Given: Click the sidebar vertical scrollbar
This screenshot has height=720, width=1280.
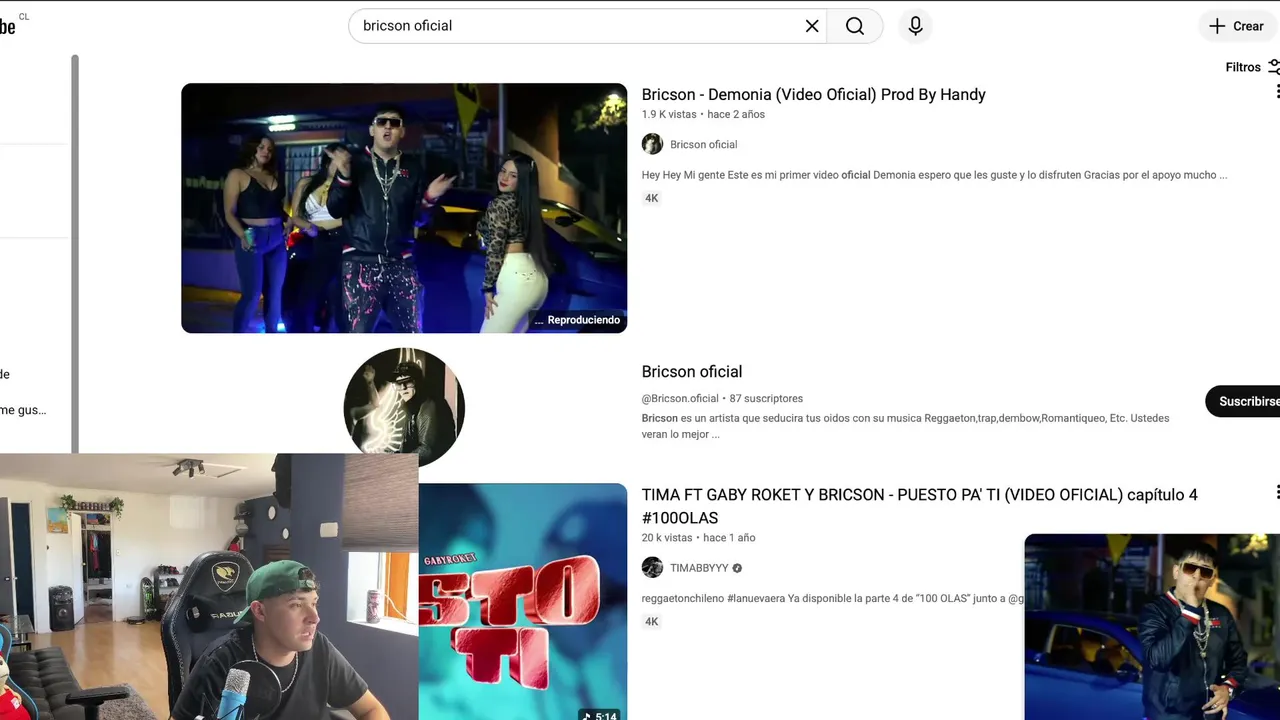Looking at the screenshot, I should (75, 255).
